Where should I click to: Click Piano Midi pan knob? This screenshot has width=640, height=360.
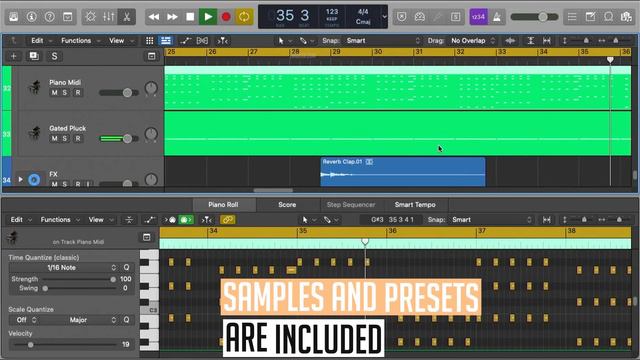click(x=151, y=88)
